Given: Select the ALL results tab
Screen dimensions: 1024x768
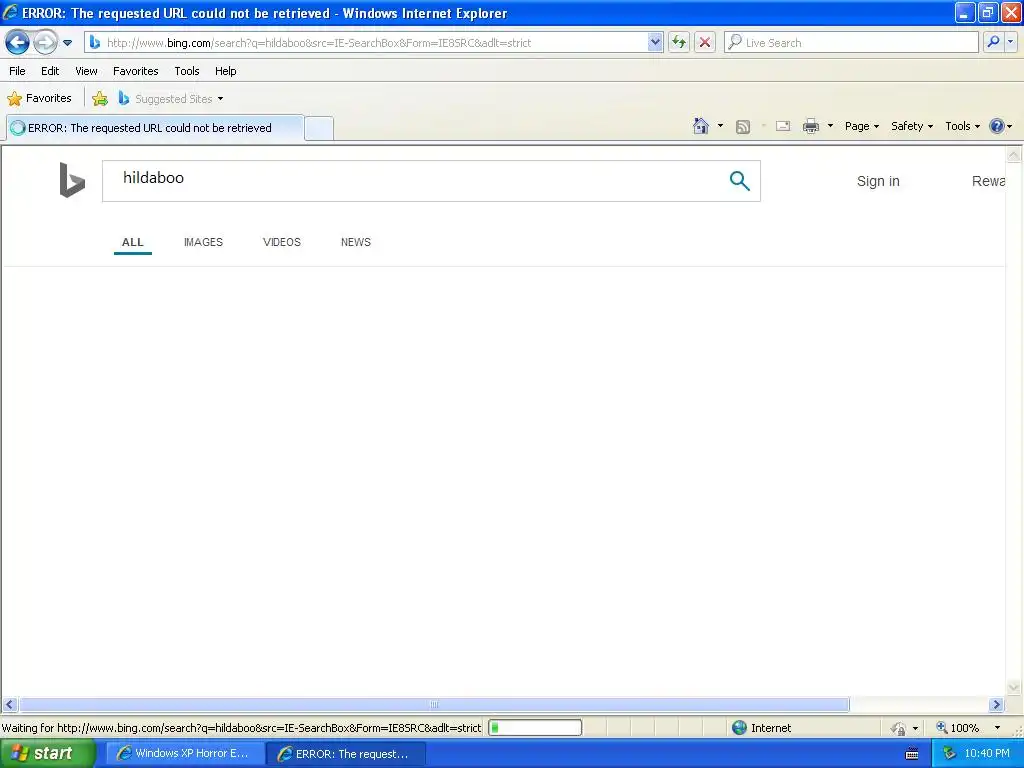Looking at the screenshot, I should pos(133,242).
